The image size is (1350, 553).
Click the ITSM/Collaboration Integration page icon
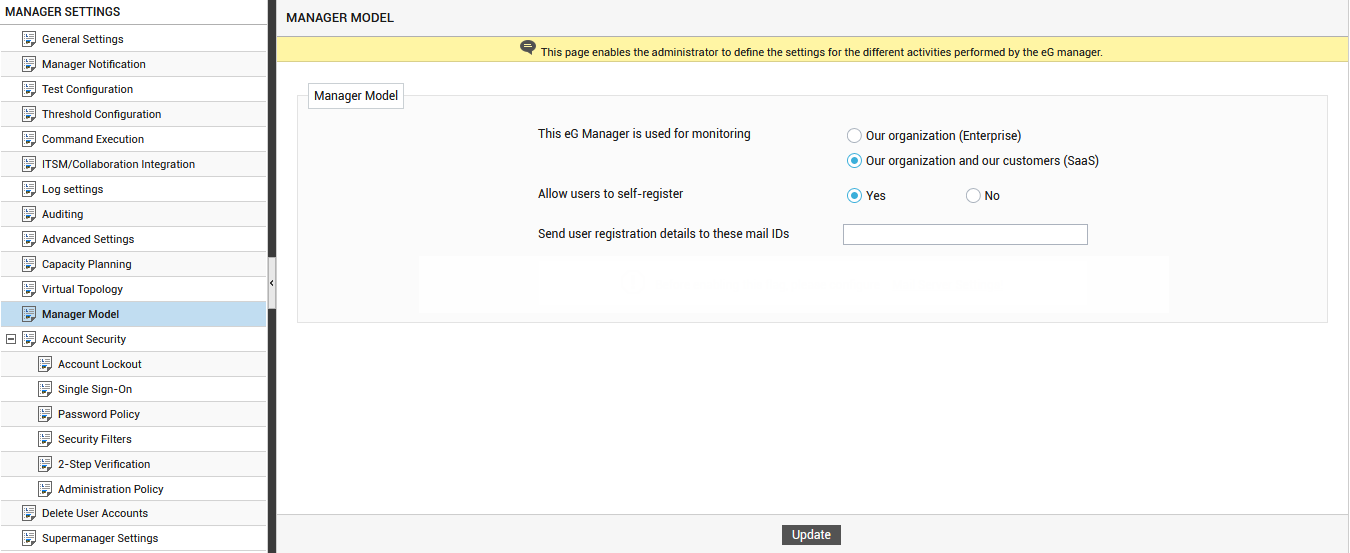click(x=29, y=164)
